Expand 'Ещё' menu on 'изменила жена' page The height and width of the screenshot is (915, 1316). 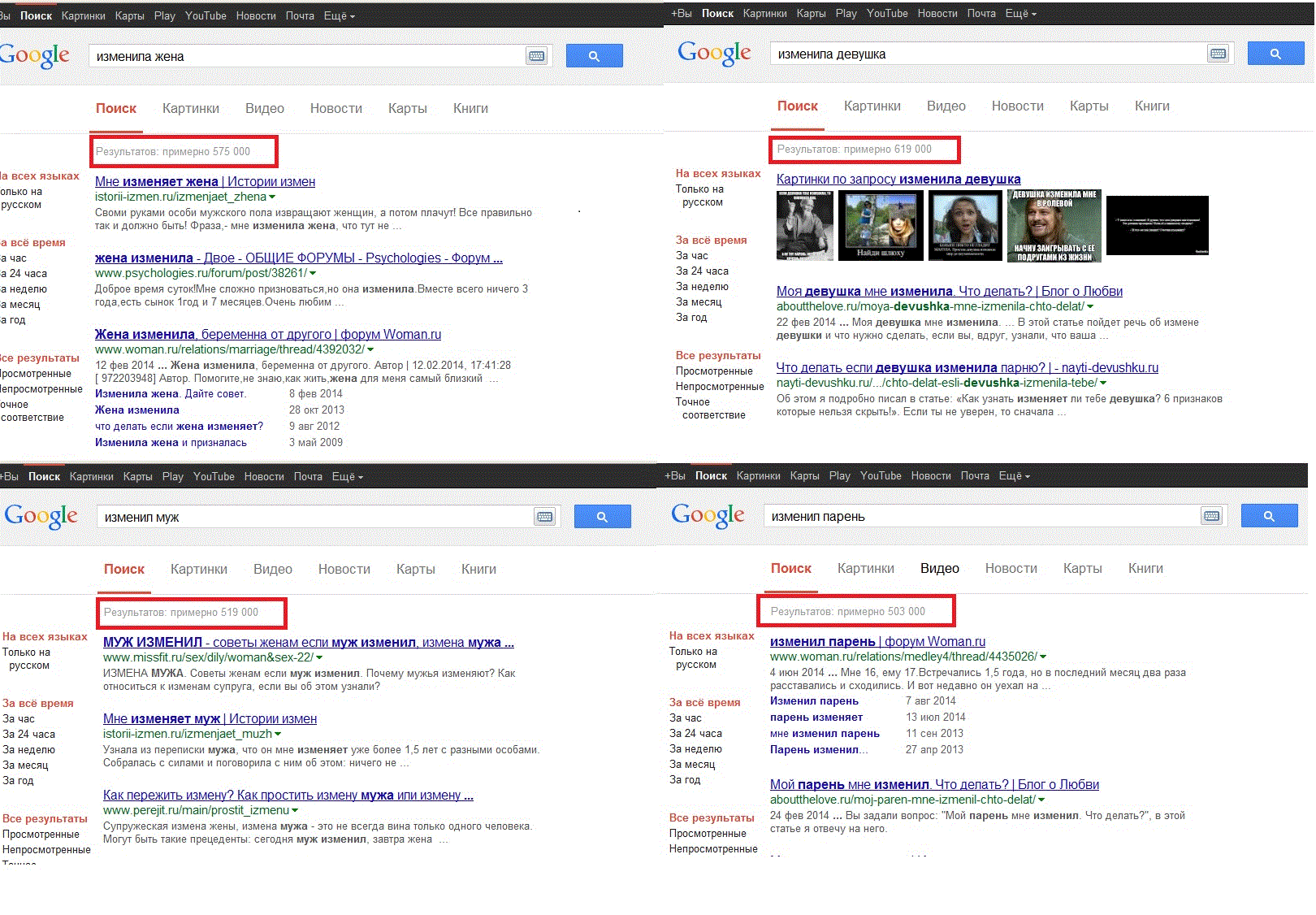(x=340, y=15)
